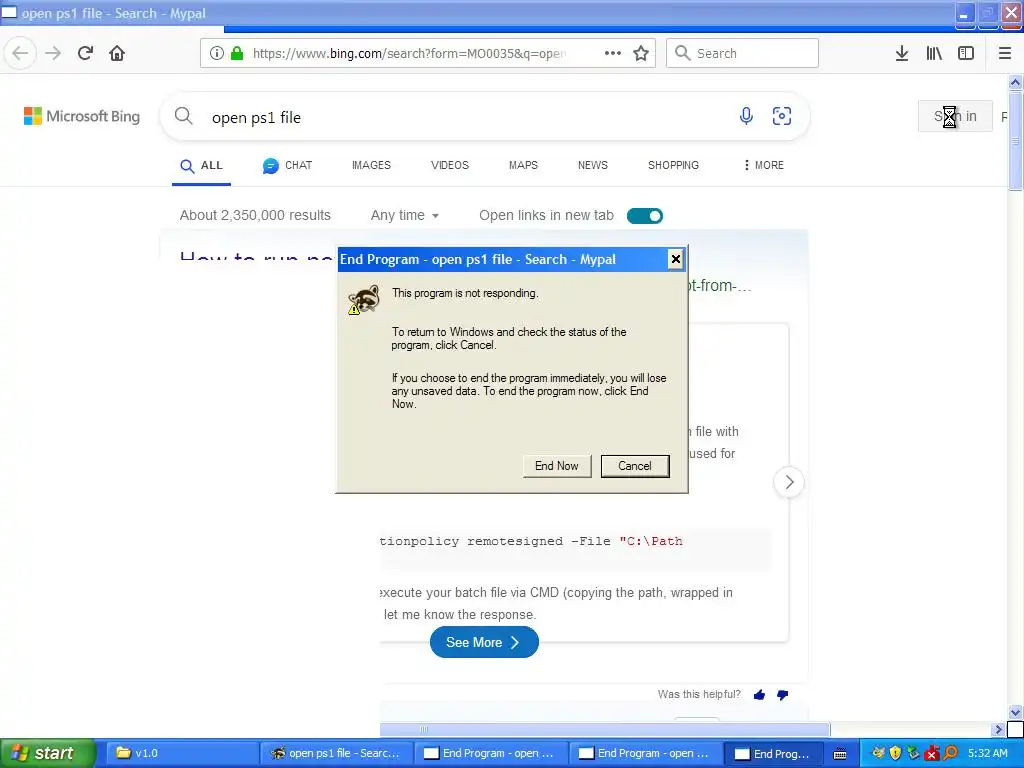Click the About 2,350,000 results text
Image resolution: width=1024 pixels, height=768 pixels.
[x=255, y=216]
